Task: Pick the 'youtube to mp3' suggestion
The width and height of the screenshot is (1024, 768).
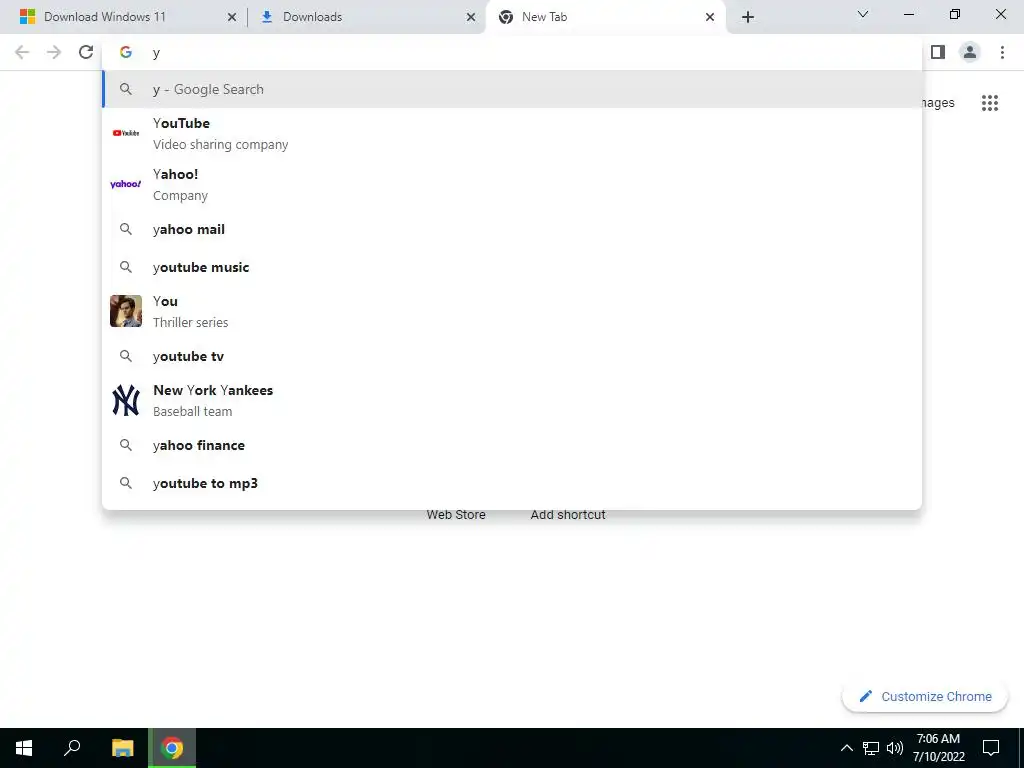Action: (512, 483)
